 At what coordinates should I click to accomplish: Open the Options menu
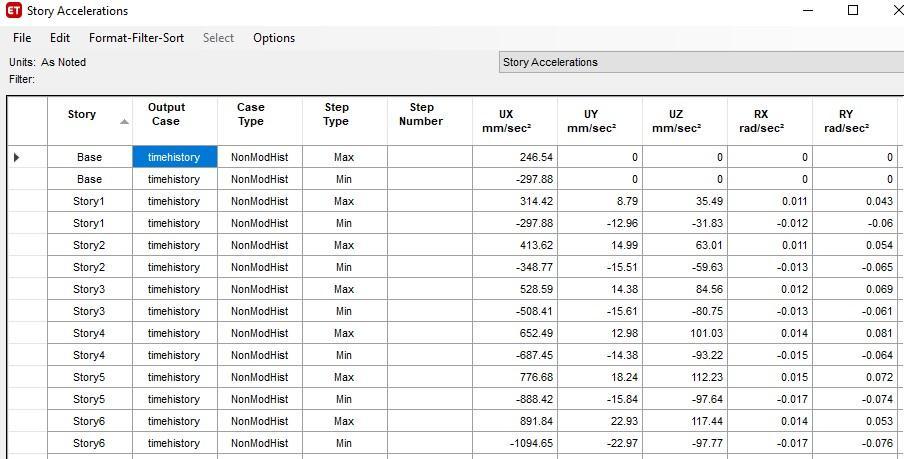[x=274, y=38]
